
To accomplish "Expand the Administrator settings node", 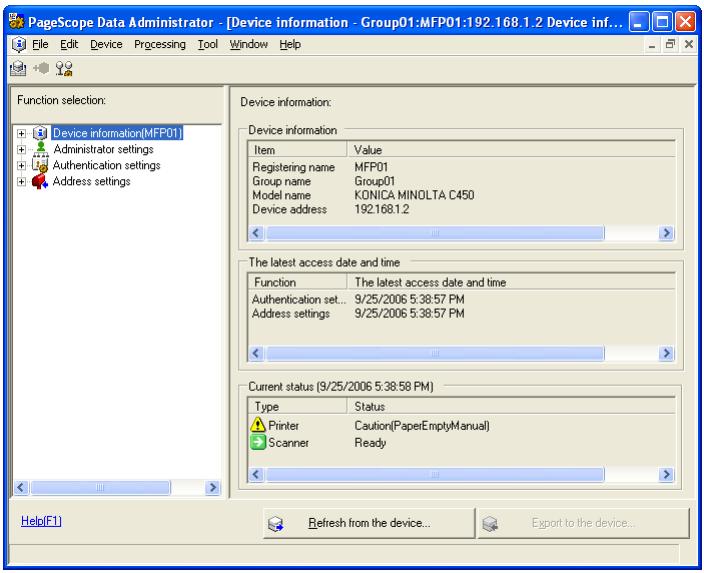I will (x=21, y=149).
